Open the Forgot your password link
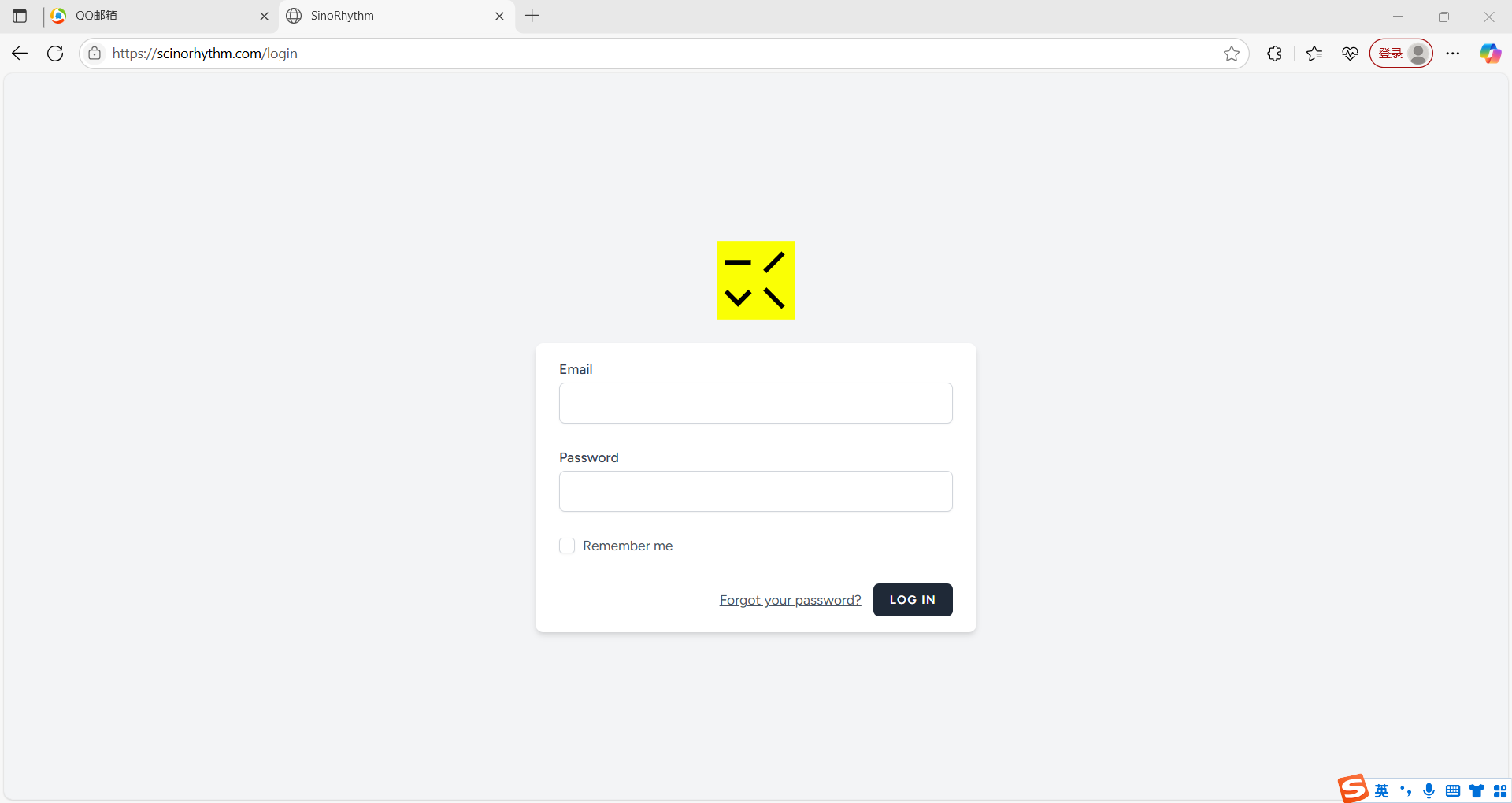This screenshot has height=803, width=1512. 790,600
